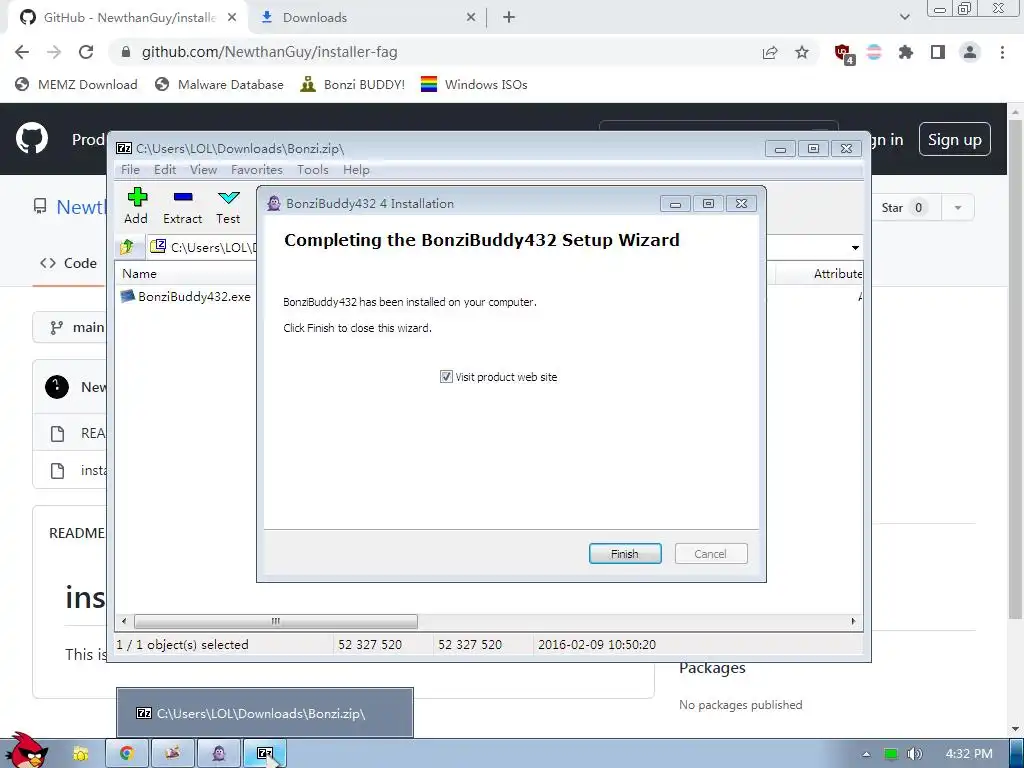The image size is (1024, 768).
Task: Open the tab search chevron dropdown
Action: (x=904, y=17)
